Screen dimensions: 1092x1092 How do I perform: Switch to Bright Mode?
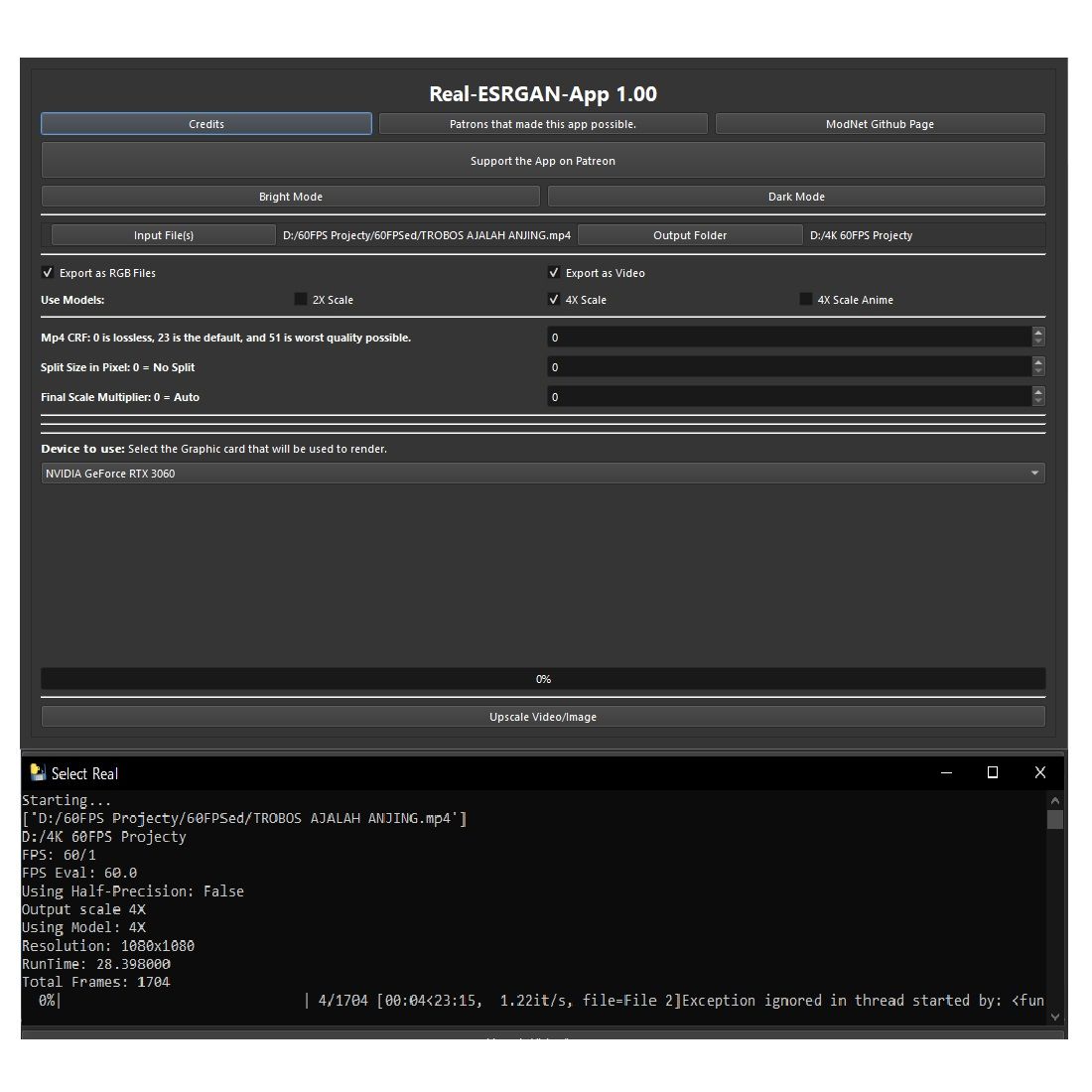(290, 197)
